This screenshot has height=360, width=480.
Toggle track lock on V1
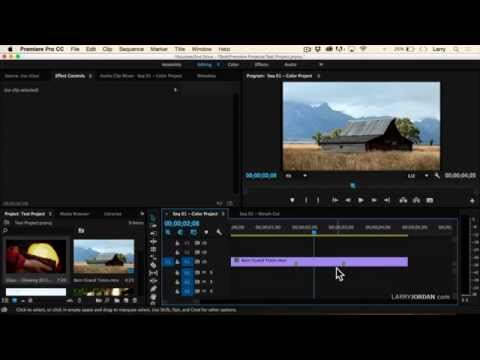coord(177,262)
